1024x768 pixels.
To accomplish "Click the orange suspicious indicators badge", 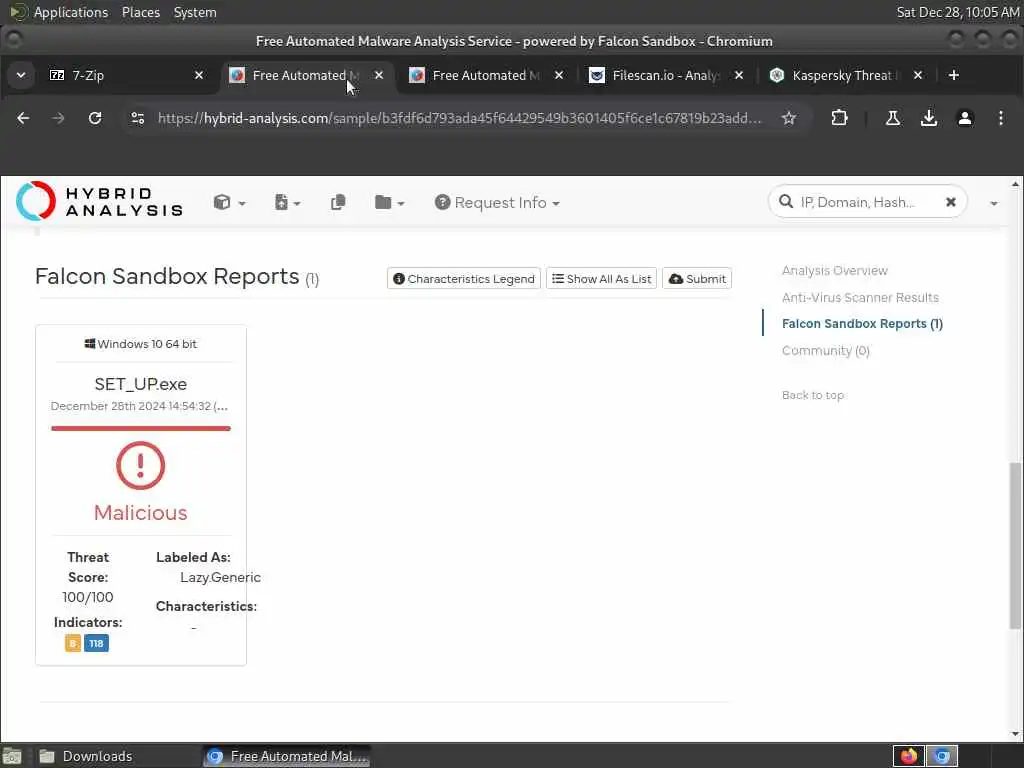I will pos(72,643).
